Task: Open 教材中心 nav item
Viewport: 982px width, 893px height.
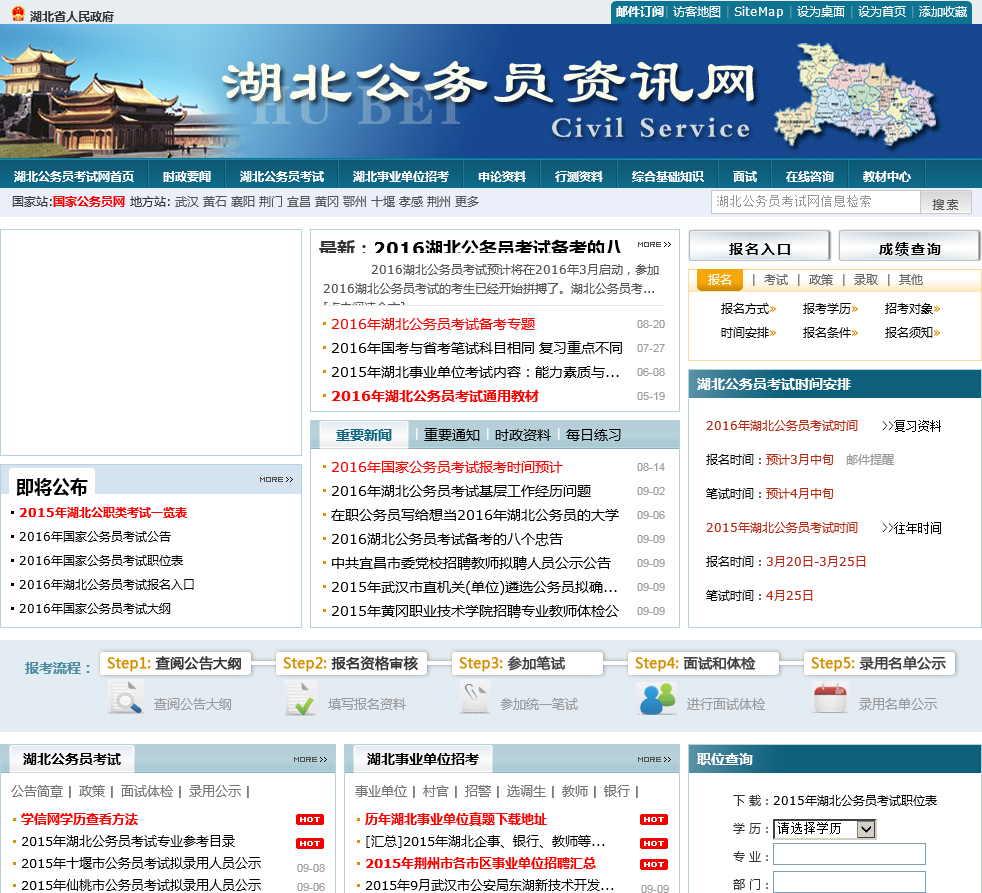Action: click(x=886, y=177)
